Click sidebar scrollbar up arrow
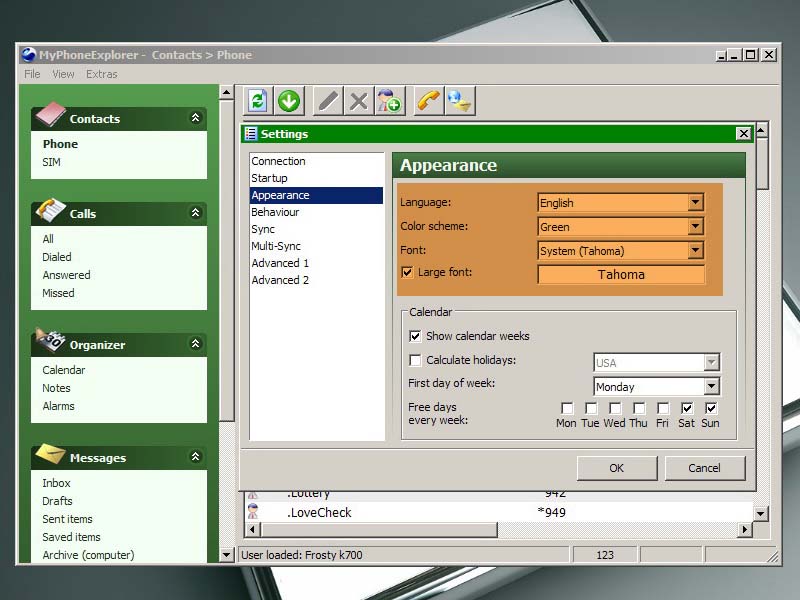This screenshot has height=600, width=800. 227,92
